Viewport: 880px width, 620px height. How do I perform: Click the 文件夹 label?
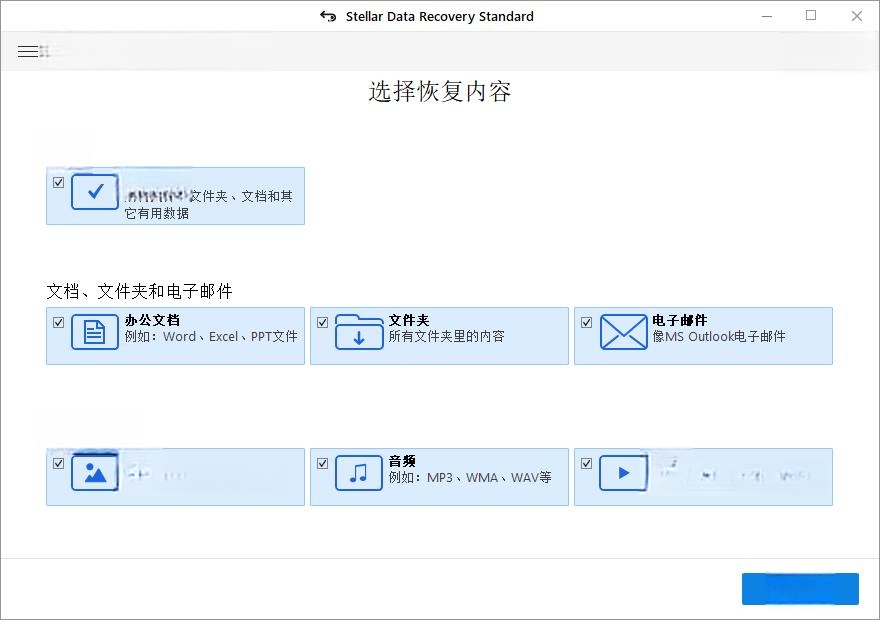(409, 320)
